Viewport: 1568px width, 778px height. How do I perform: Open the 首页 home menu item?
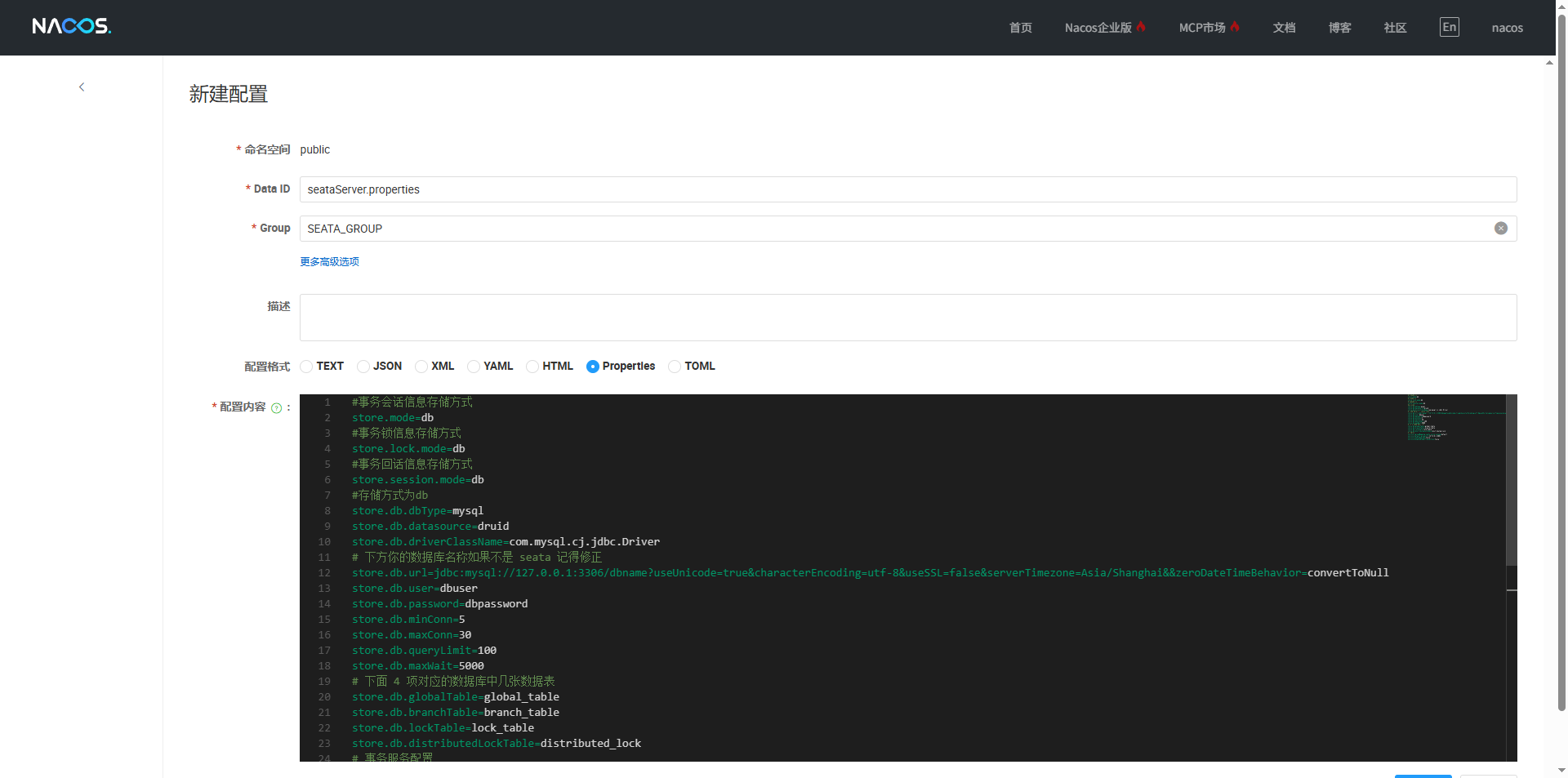pos(1020,28)
